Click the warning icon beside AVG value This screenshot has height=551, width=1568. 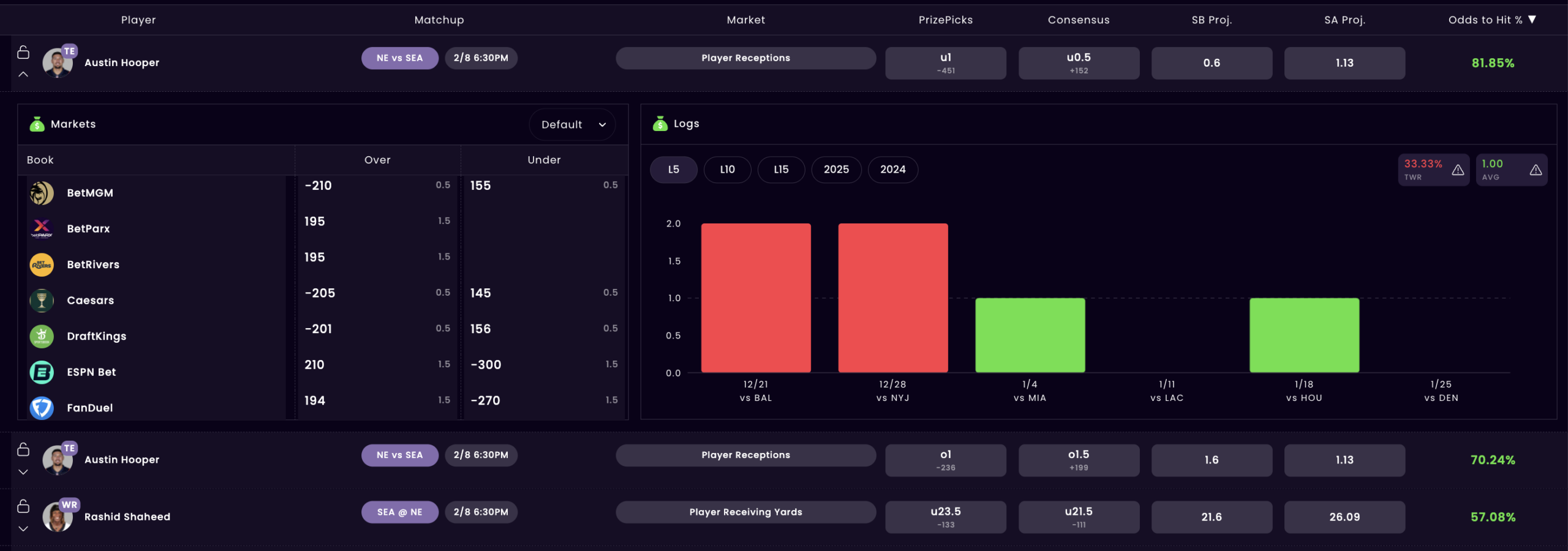1536,170
